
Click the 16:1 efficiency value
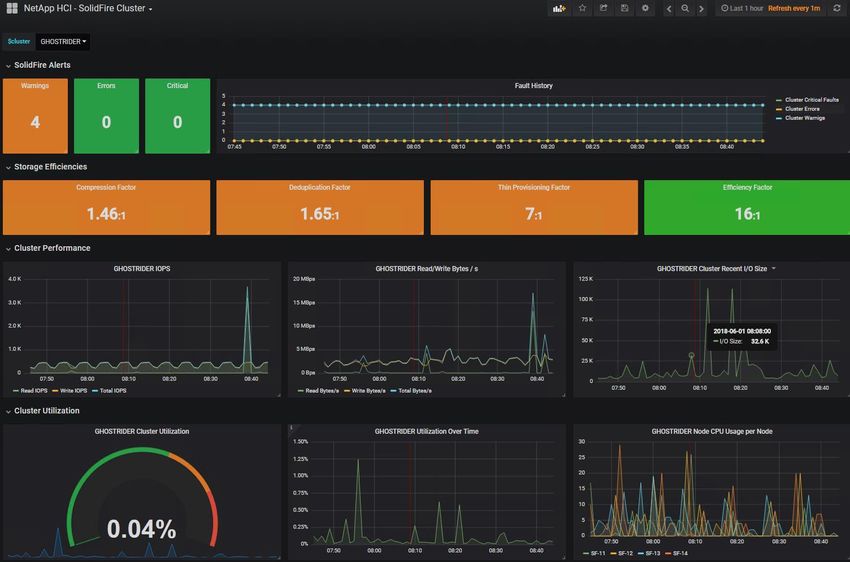click(x=747, y=214)
